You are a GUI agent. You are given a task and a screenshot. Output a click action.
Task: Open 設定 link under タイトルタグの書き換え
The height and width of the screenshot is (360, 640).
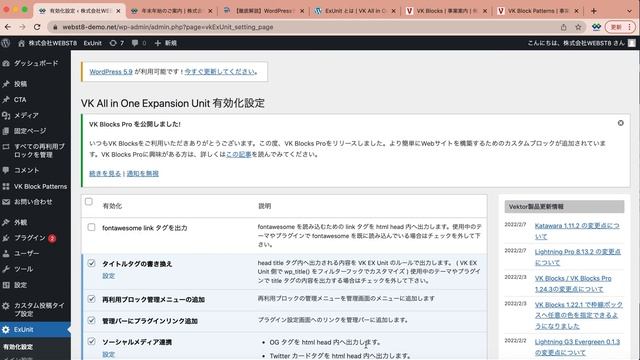pyautogui.click(x=109, y=276)
